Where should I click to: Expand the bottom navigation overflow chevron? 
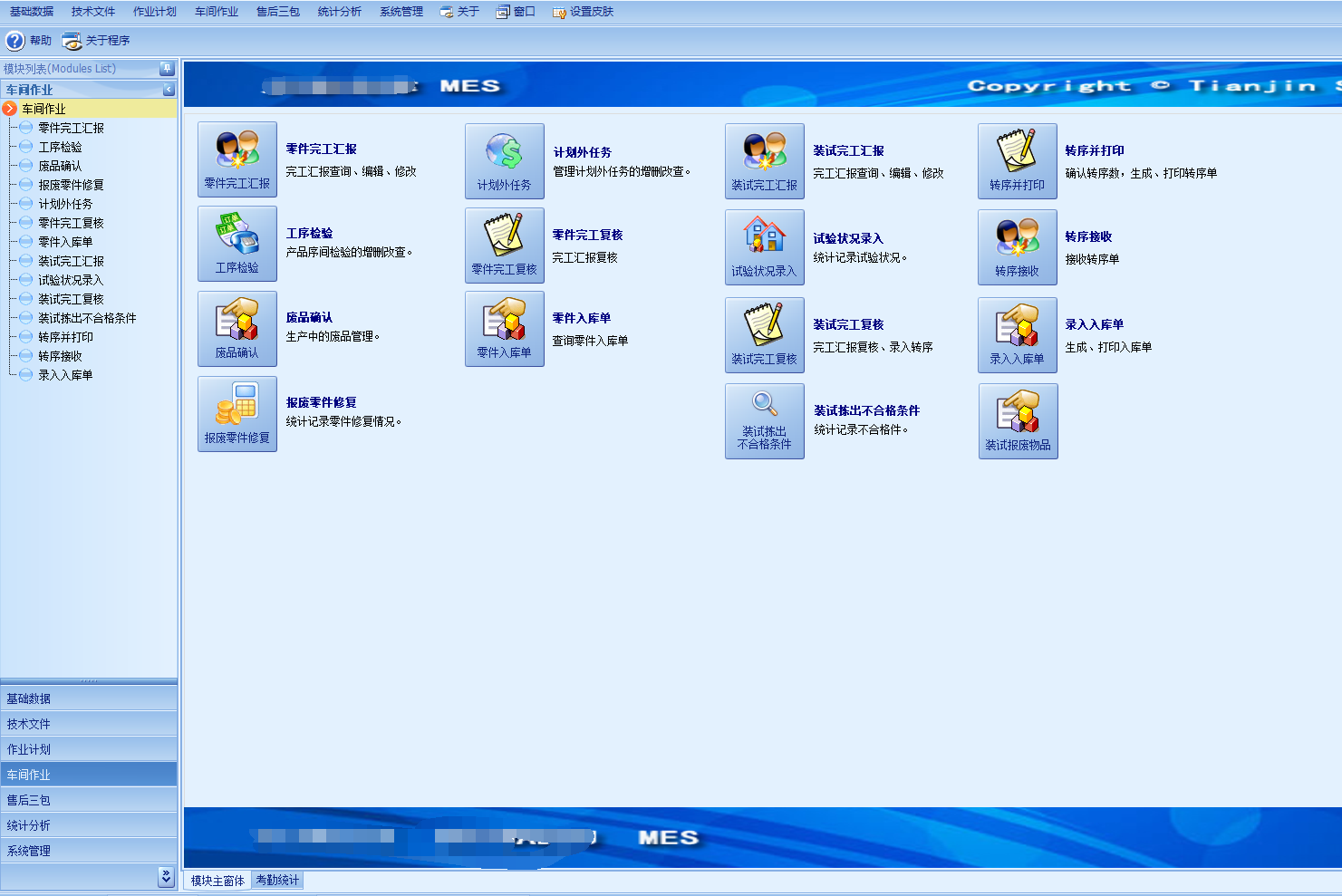(x=166, y=876)
